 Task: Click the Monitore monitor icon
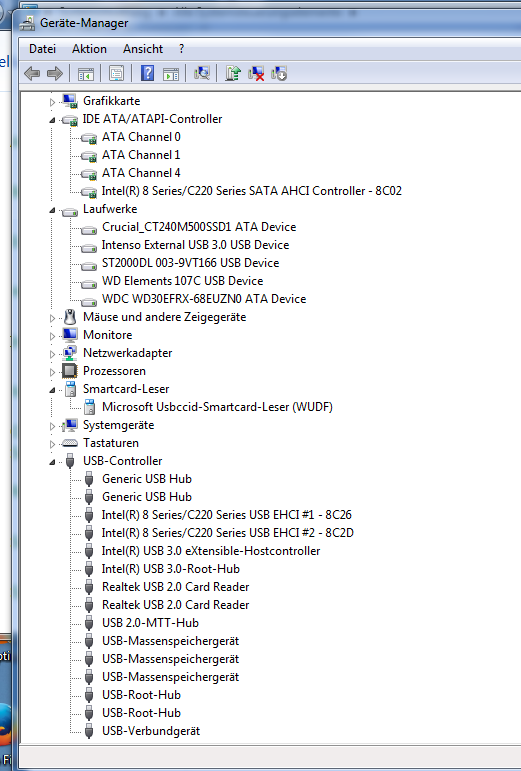(x=70, y=335)
